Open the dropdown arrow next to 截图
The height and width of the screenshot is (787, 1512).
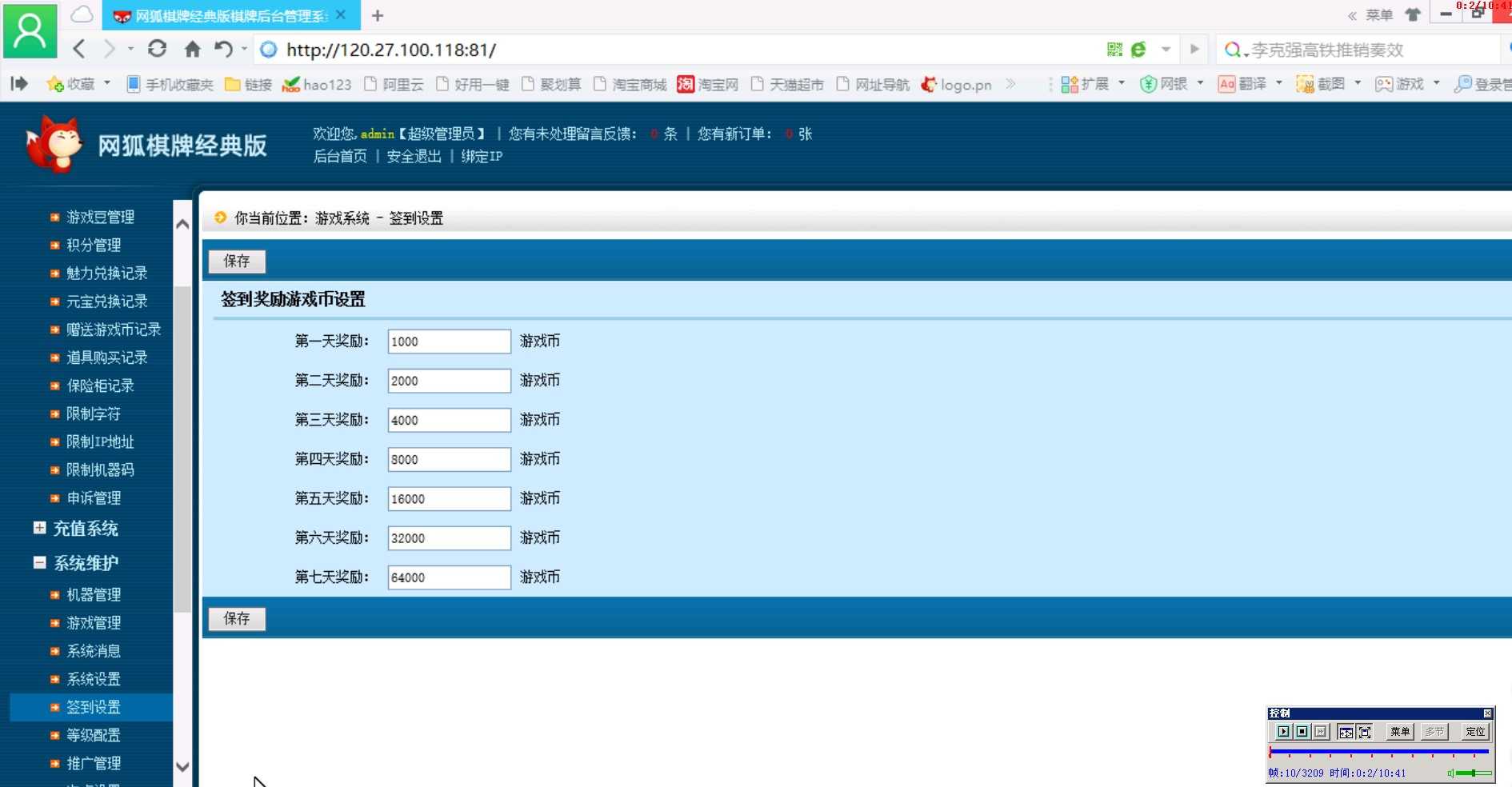pos(1357,83)
